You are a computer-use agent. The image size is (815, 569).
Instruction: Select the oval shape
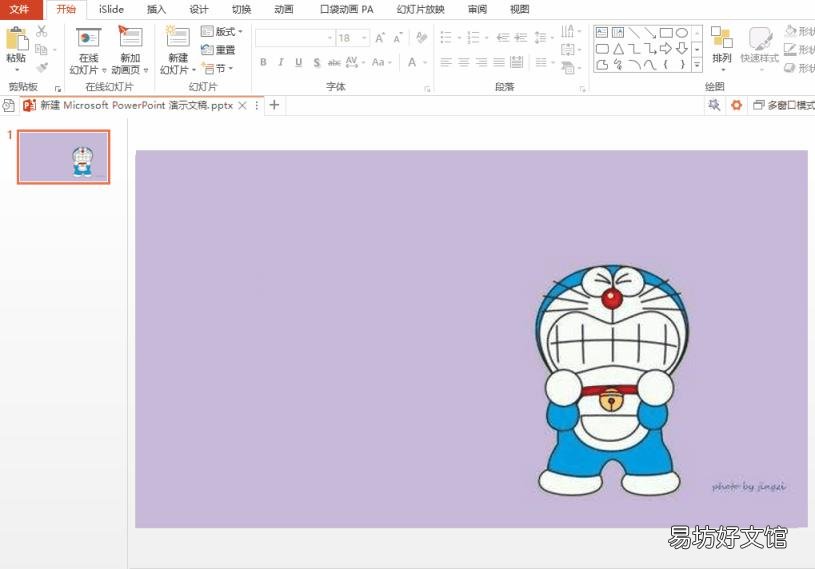click(682, 33)
